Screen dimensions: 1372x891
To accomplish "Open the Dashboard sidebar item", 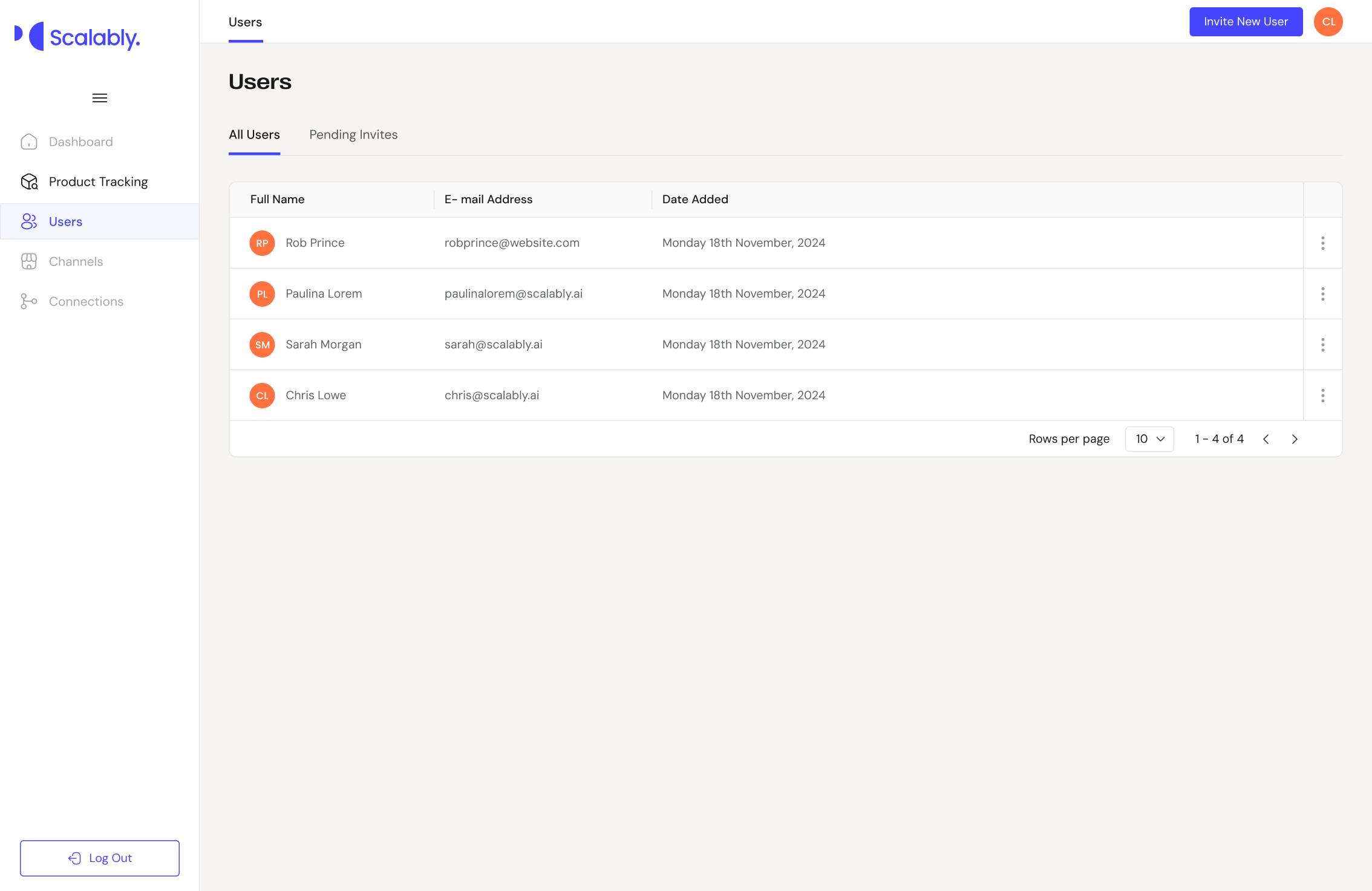I will click(x=80, y=142).
